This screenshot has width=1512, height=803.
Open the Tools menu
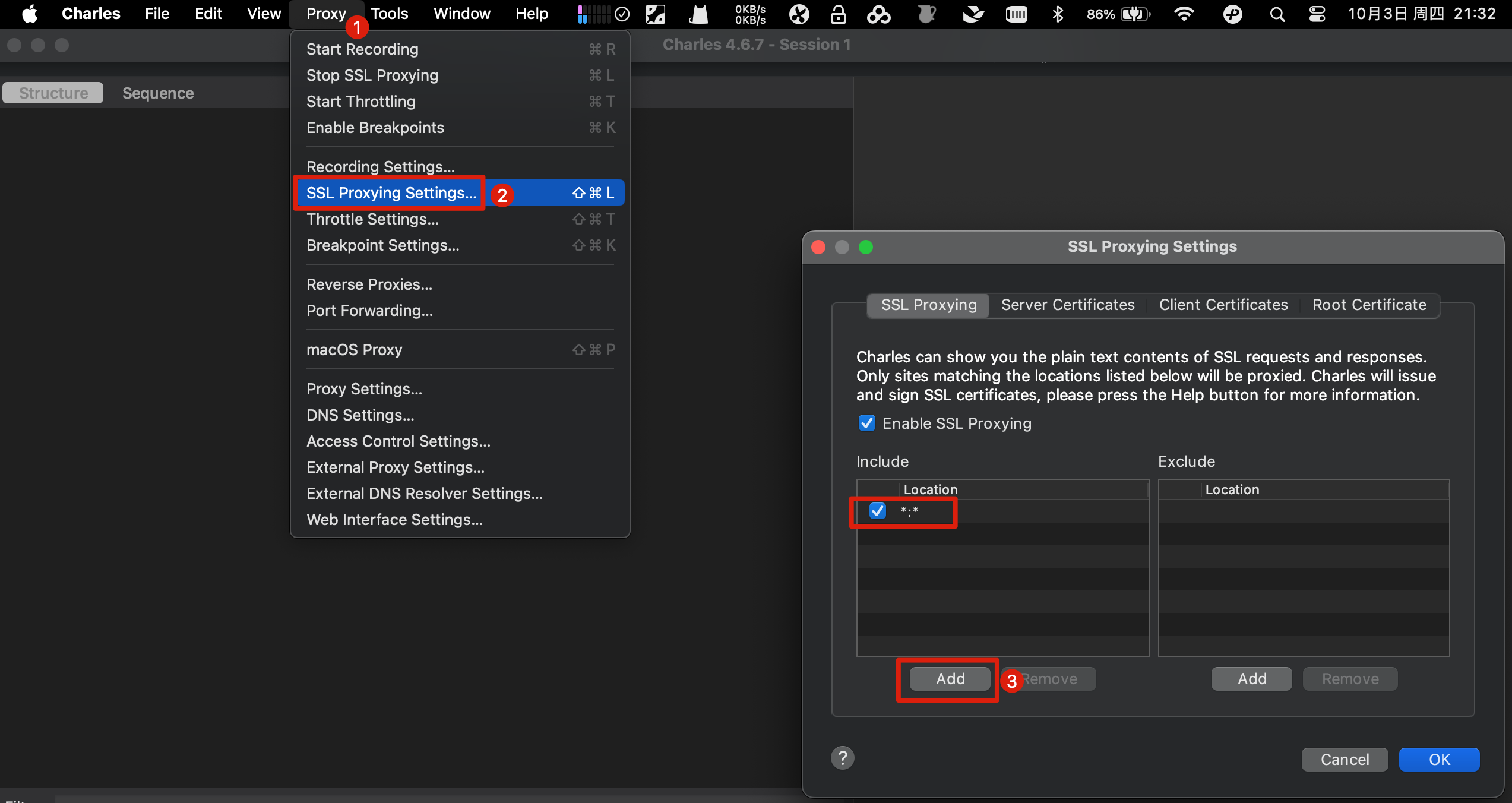click(x=390, y=14)
